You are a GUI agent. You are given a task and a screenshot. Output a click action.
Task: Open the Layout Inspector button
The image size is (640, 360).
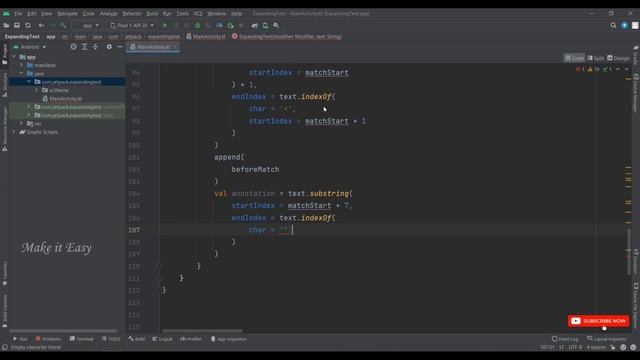click(606, 339)
